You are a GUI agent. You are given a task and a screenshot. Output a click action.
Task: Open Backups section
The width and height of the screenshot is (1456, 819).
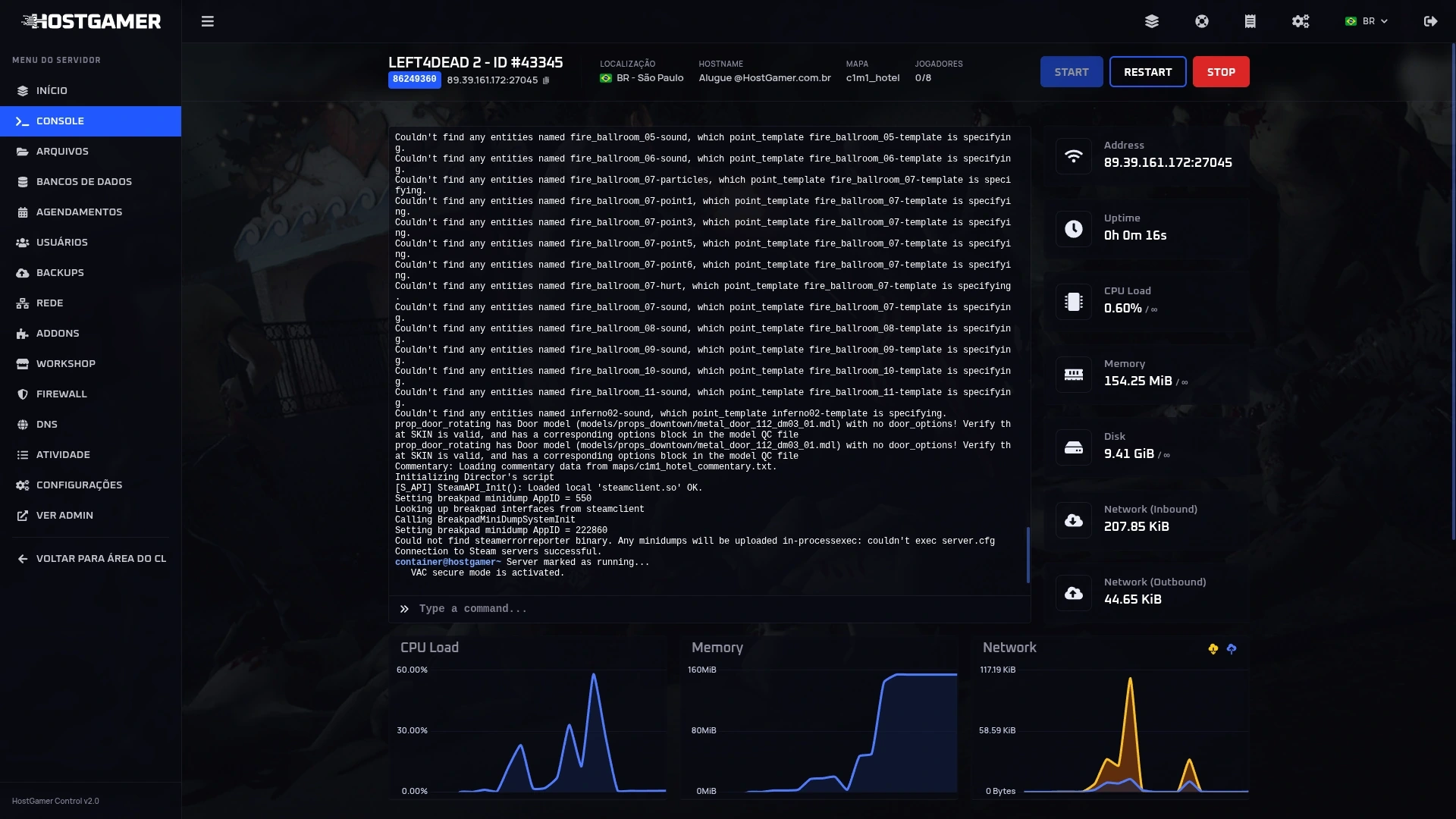click(x=90, y=273)
